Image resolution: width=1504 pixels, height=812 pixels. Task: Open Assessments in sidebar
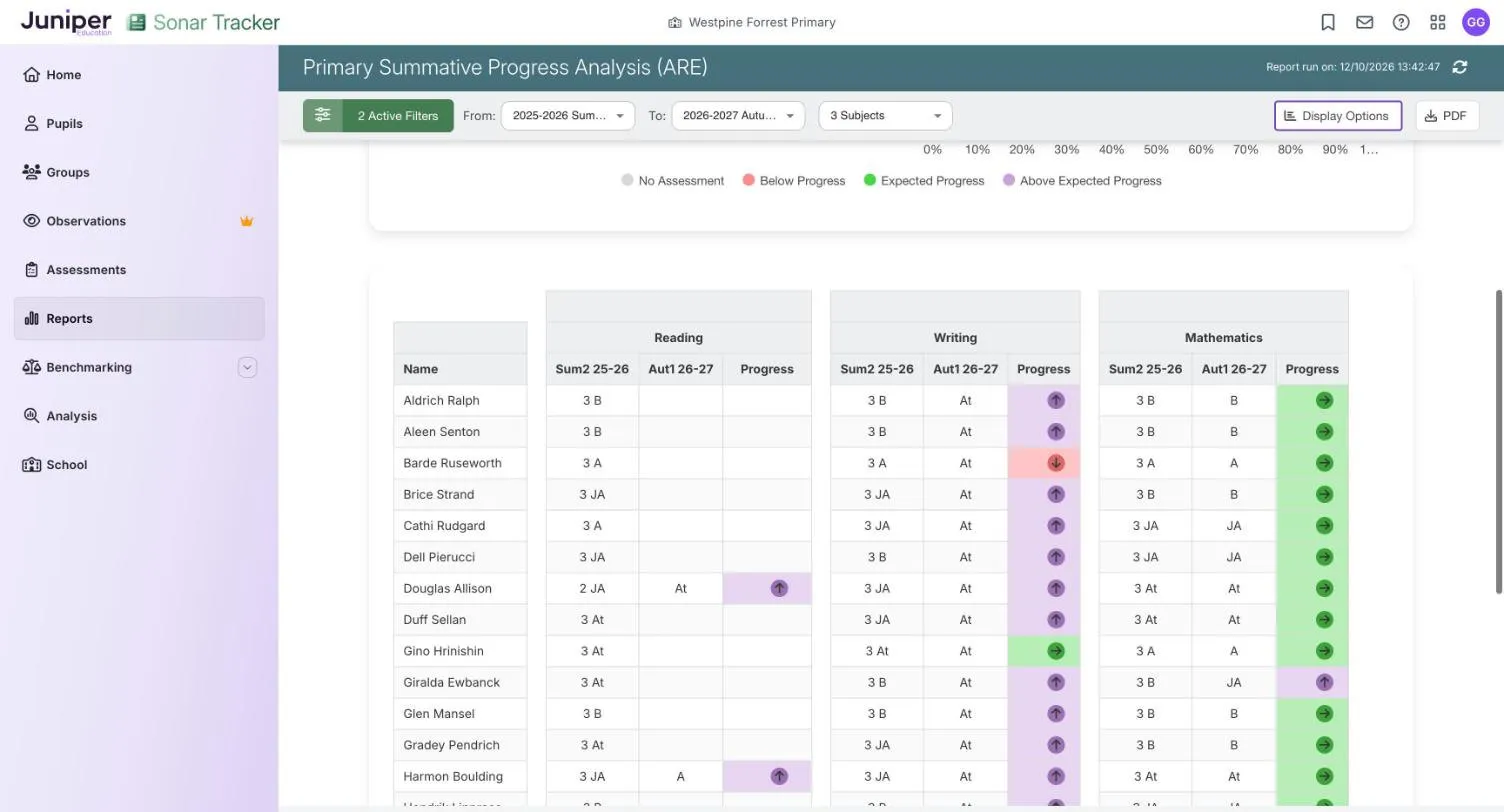tap(139, 270)
